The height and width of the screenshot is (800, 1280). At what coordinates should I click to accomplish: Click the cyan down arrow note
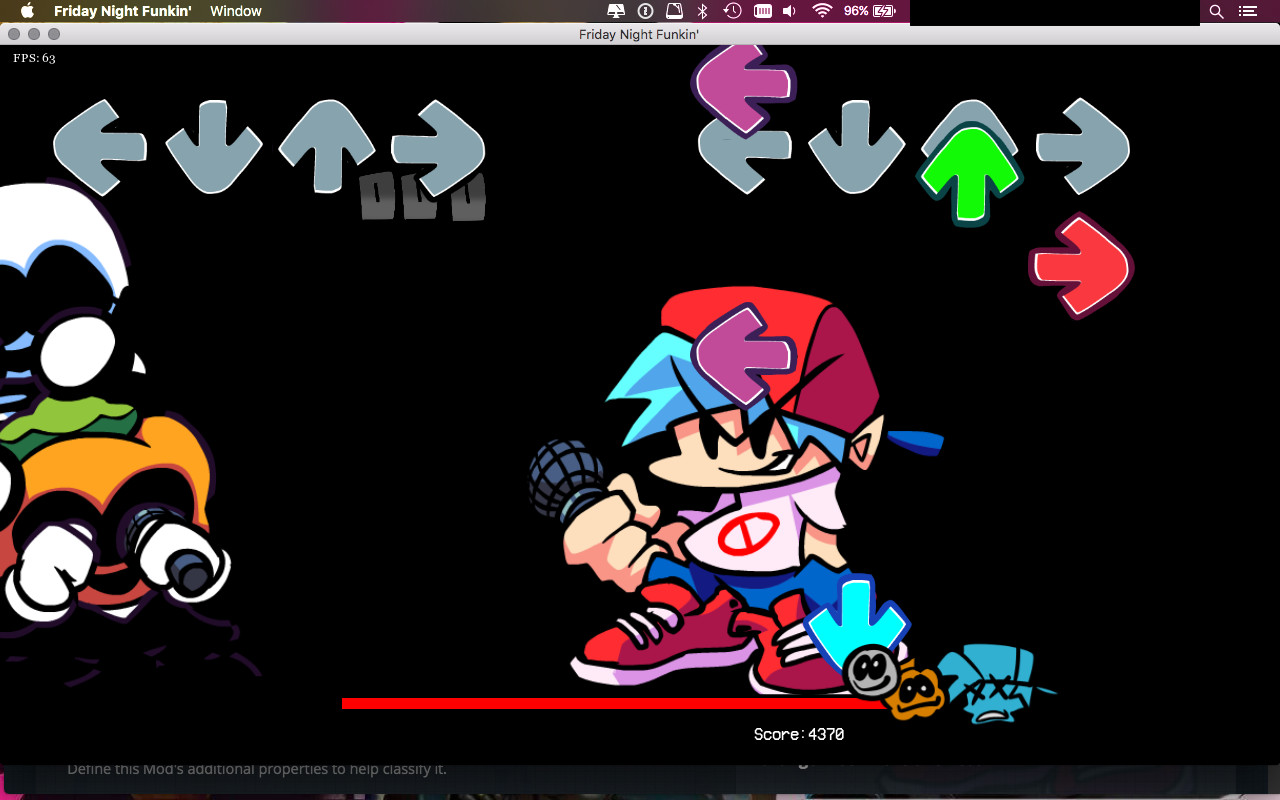click(855, 618)
